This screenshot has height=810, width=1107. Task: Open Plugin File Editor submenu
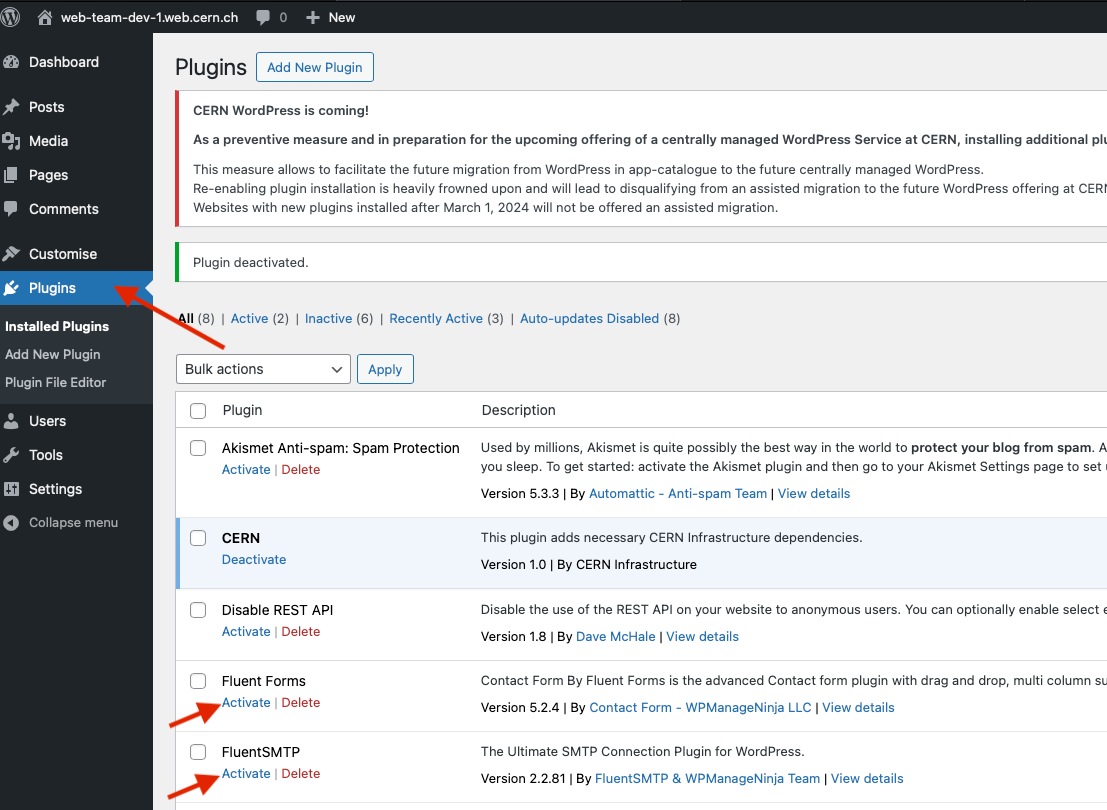pyautogui.click(x=56, y=382)
